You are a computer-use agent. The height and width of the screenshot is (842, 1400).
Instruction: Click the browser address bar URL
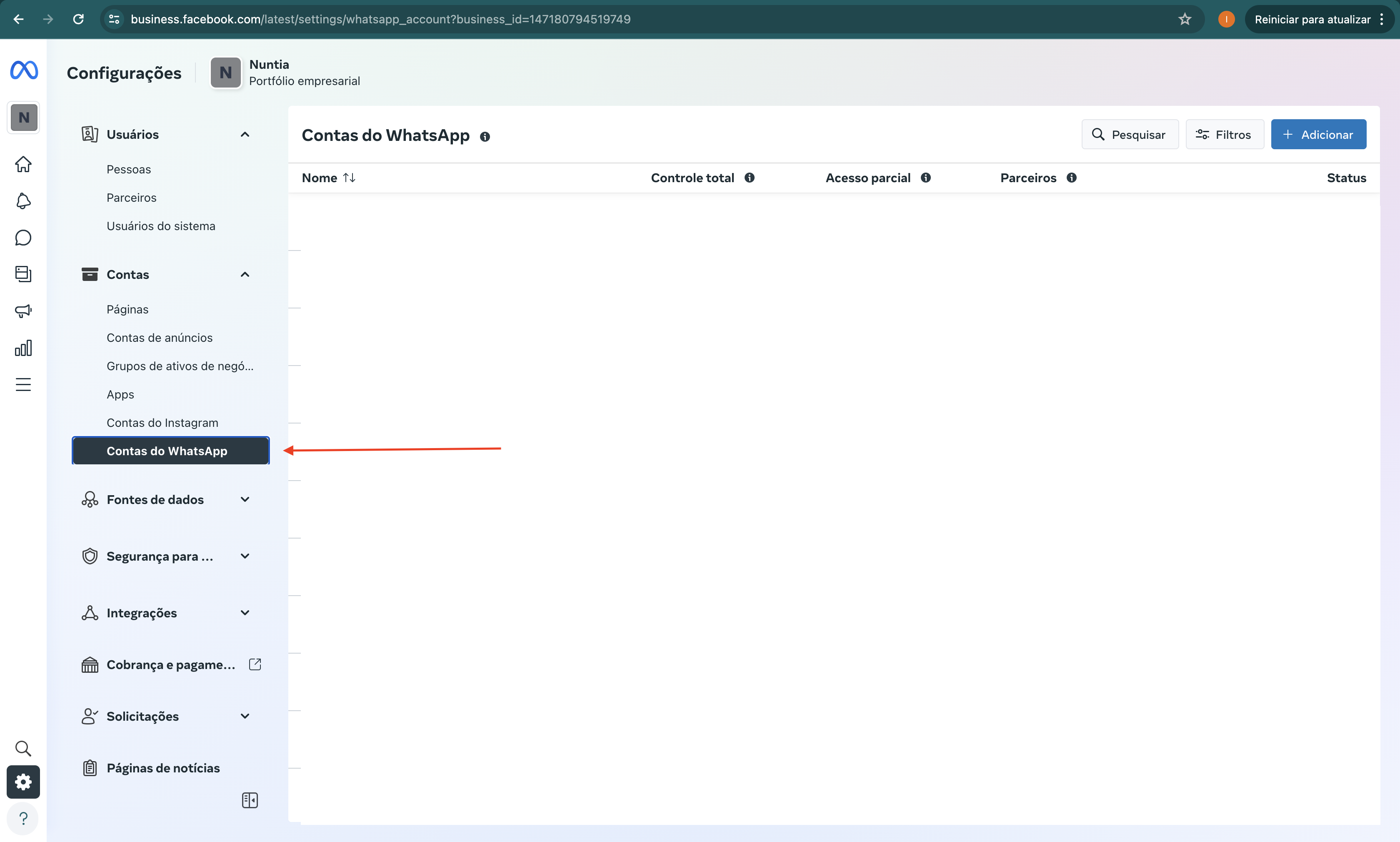point(380,19)
